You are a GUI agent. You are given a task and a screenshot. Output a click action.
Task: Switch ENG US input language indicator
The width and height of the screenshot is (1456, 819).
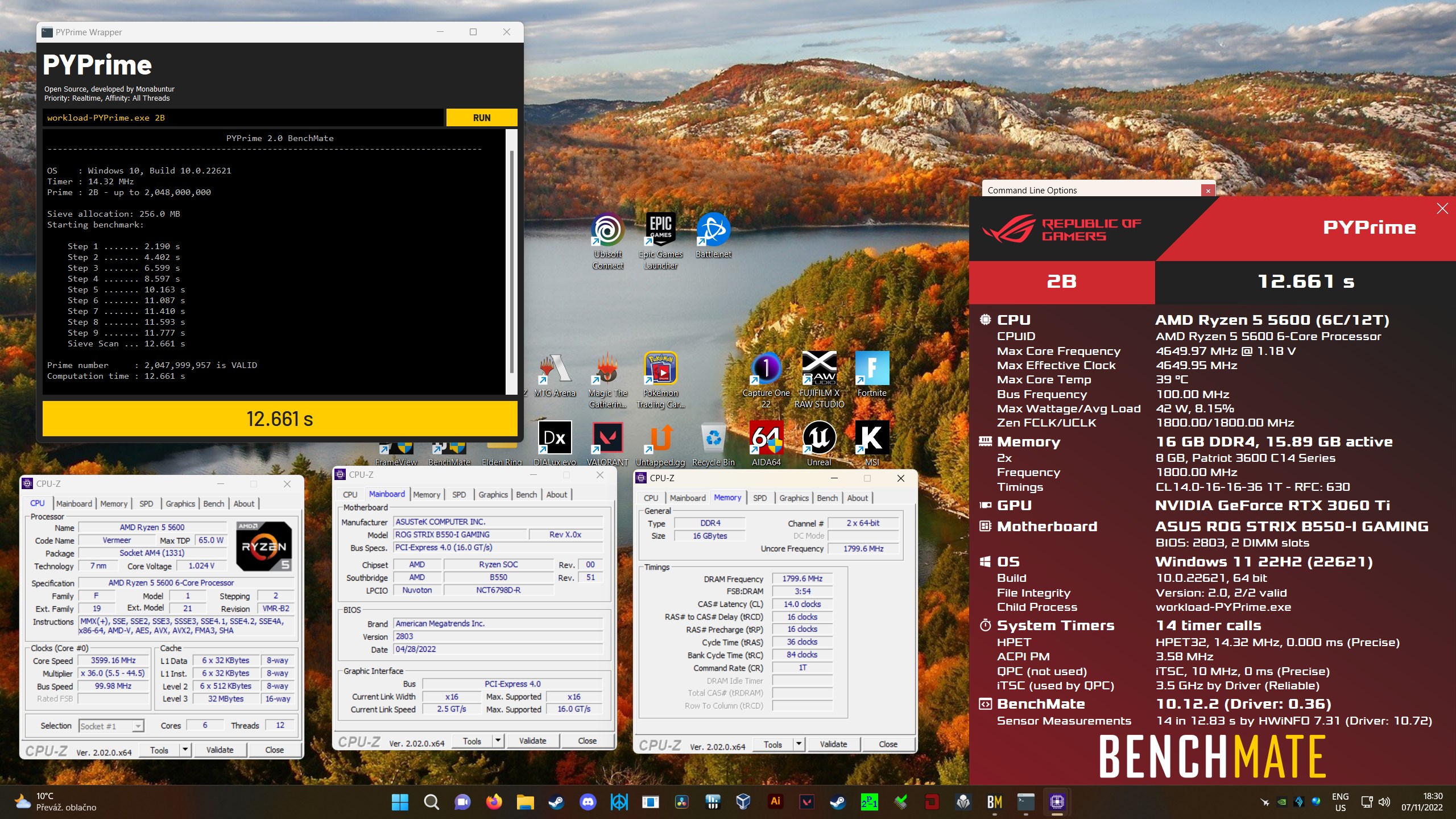pos(1340,802)
